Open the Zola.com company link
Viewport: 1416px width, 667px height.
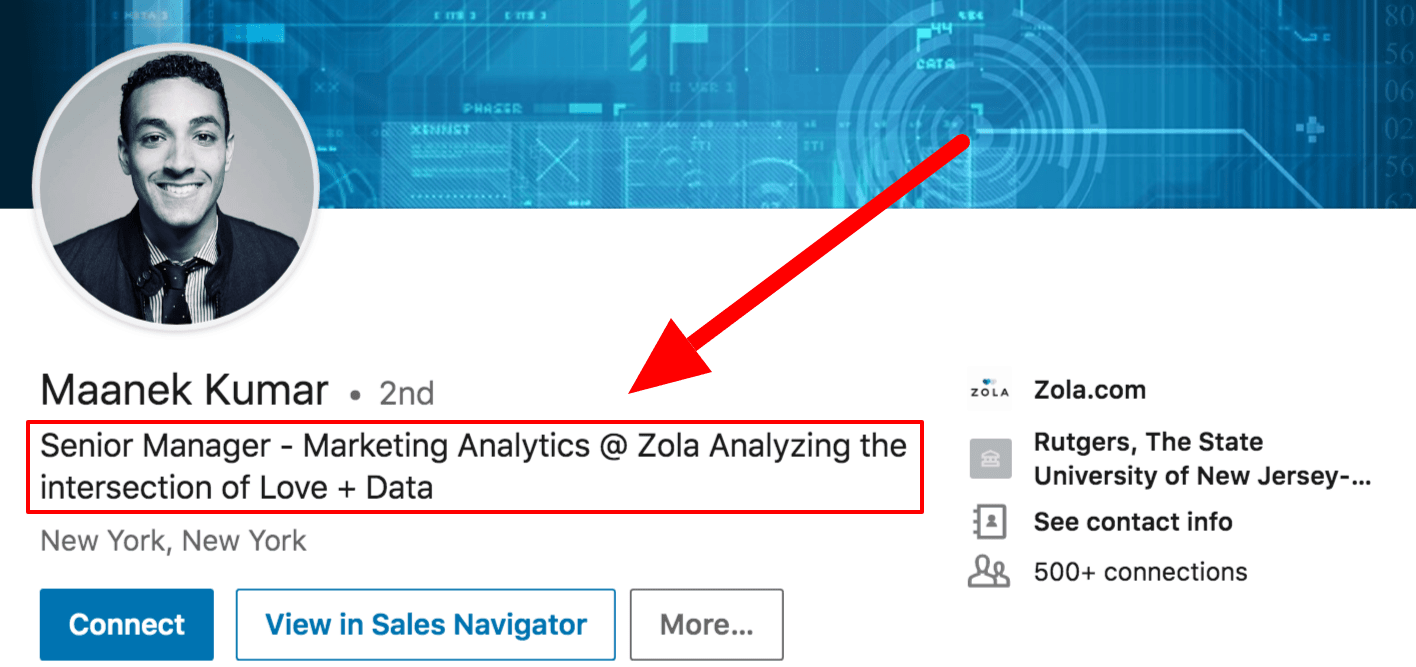click(1090, 391)
